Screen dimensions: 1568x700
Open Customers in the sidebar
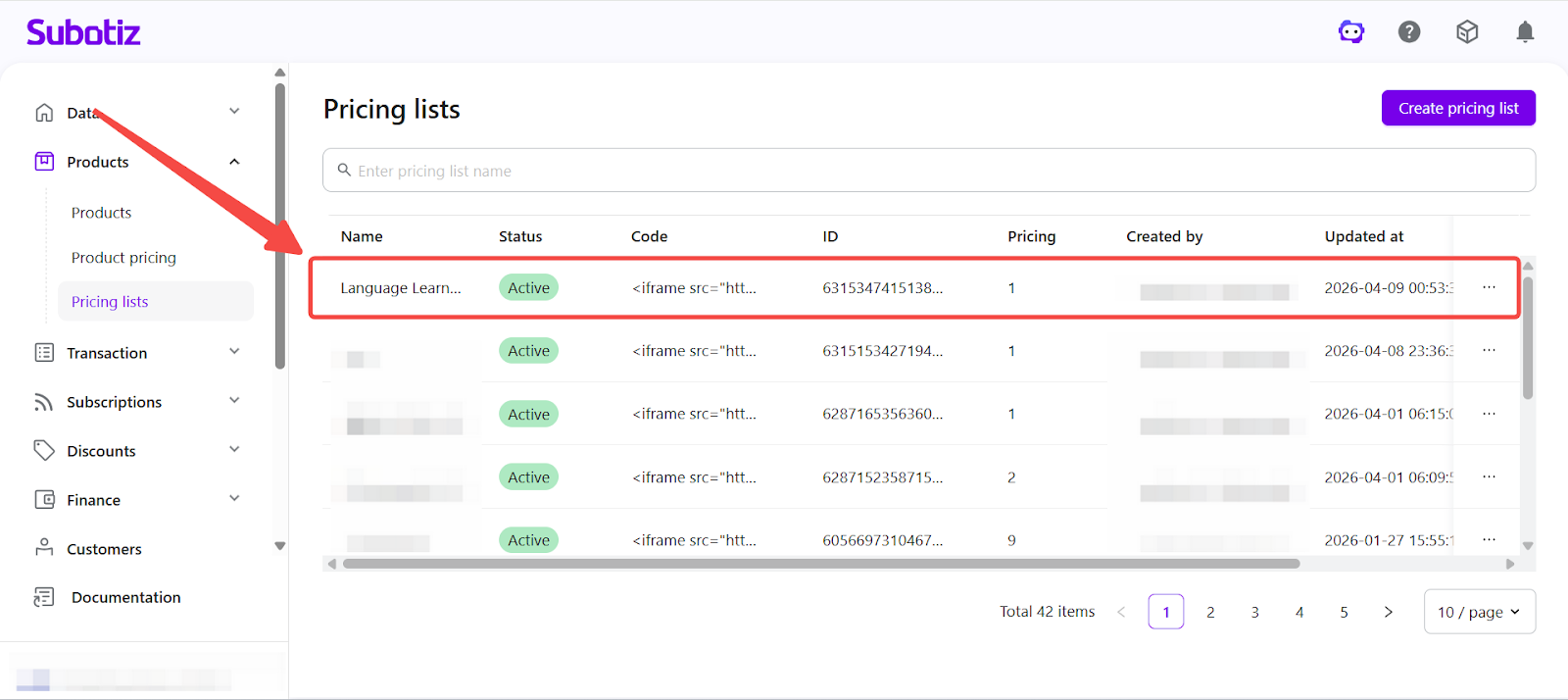104,549
